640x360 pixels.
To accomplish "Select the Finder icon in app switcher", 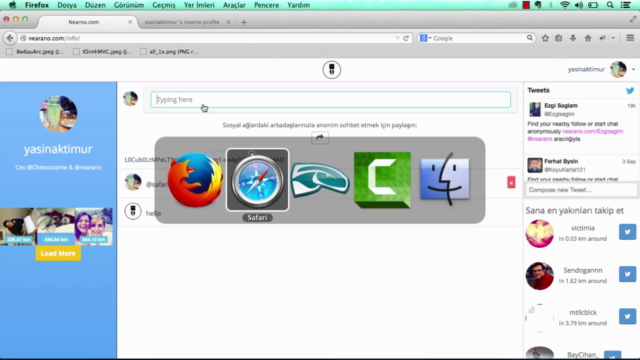I will click(x=444, y=179).
